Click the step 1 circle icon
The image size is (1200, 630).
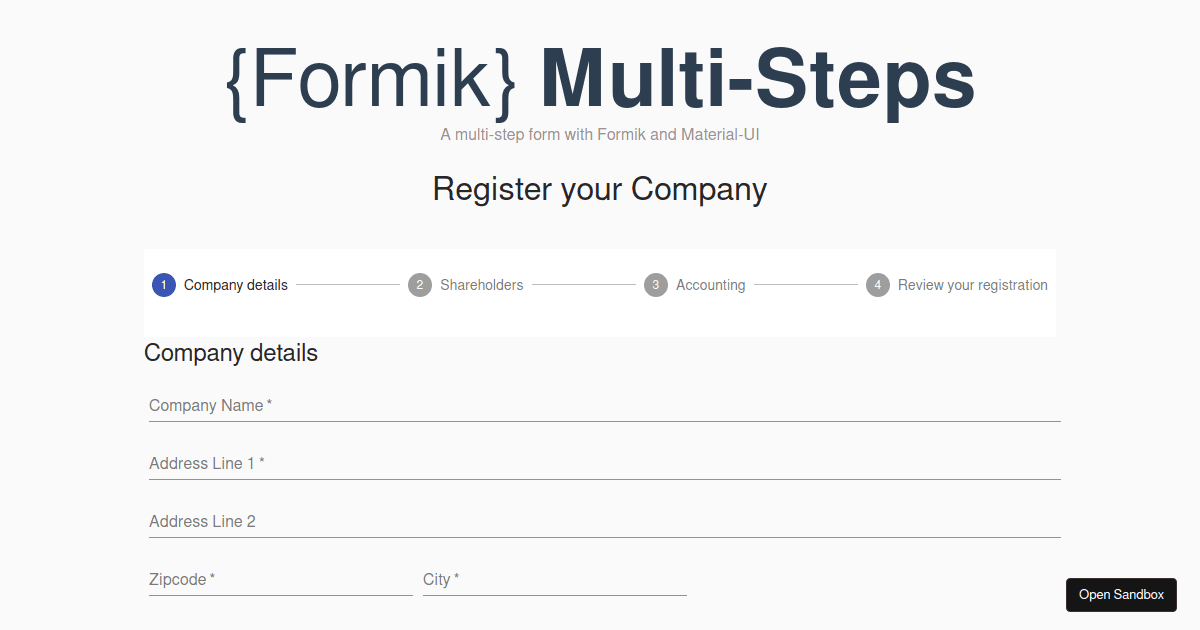point(164,285)
